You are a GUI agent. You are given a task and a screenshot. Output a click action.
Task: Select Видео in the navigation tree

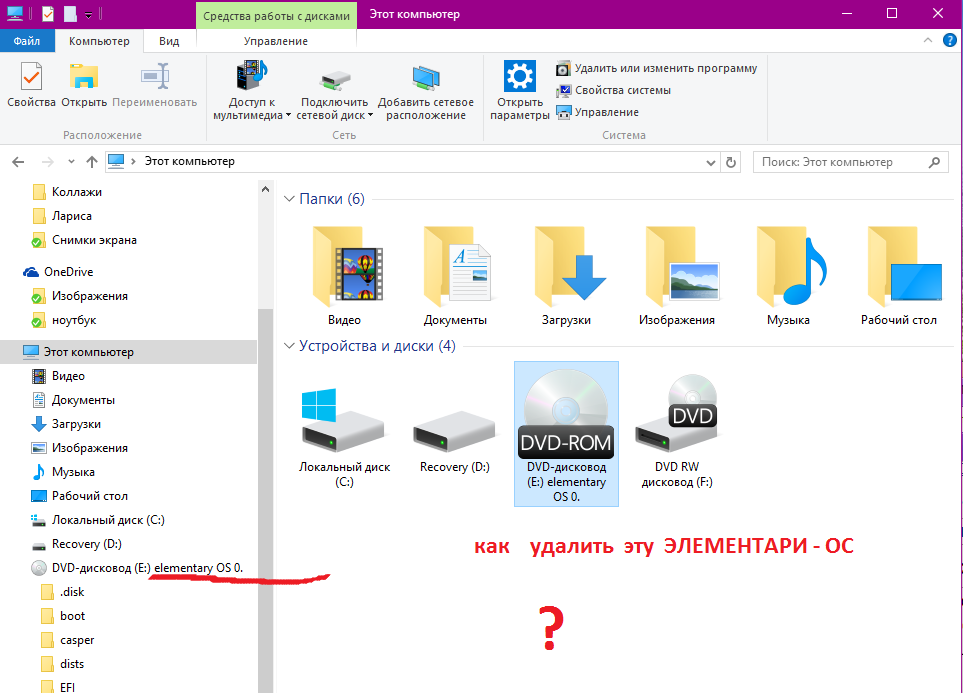pos(68,376)
